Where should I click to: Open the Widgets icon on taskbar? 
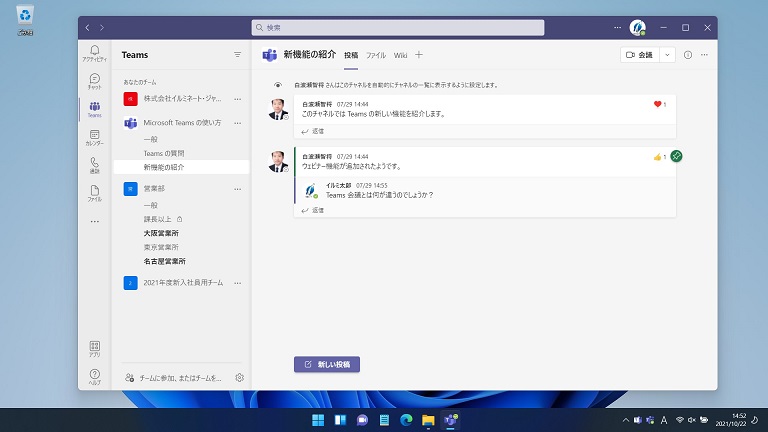coord(340,420)
